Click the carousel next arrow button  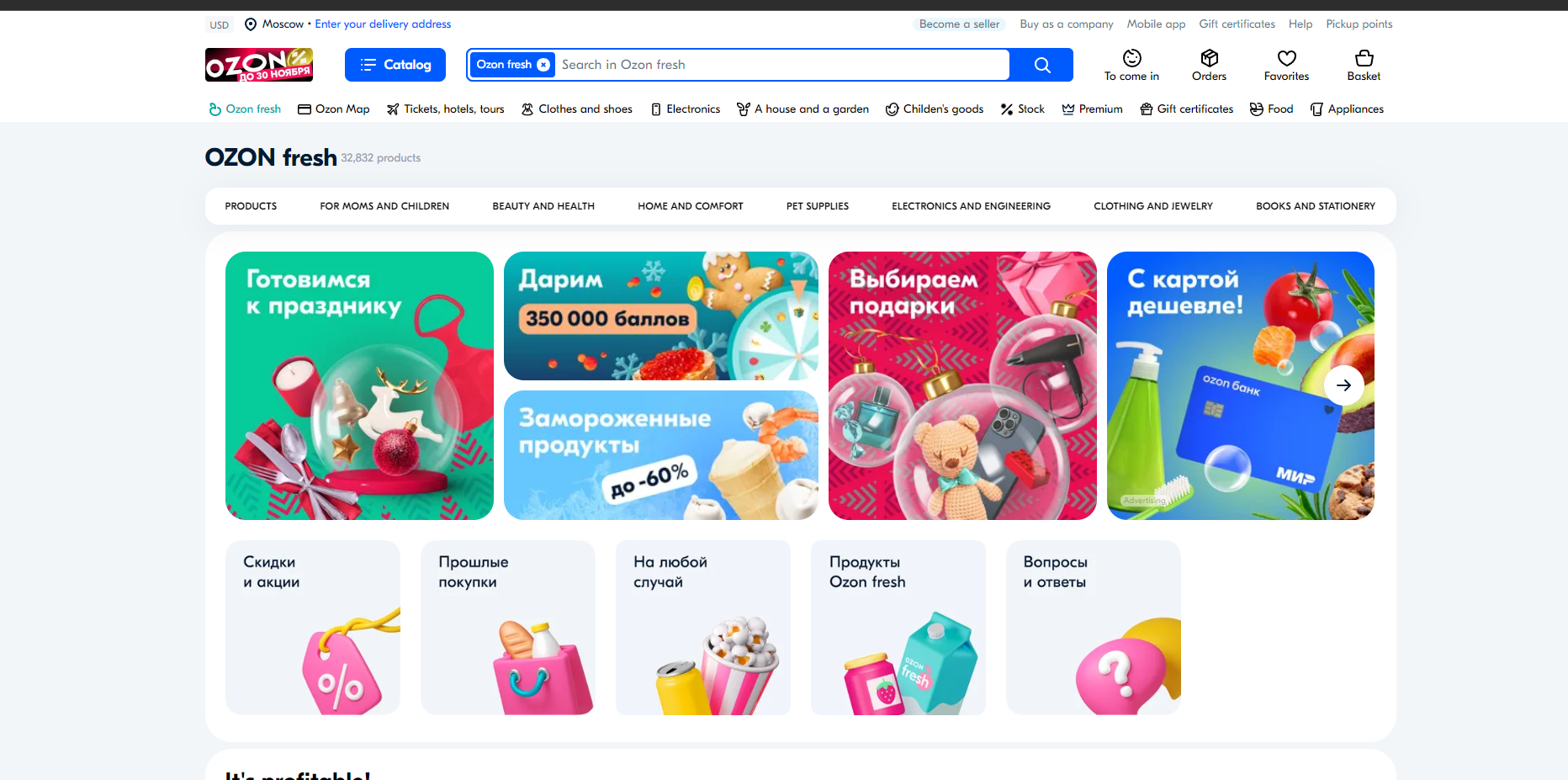tap(1343, 385)
